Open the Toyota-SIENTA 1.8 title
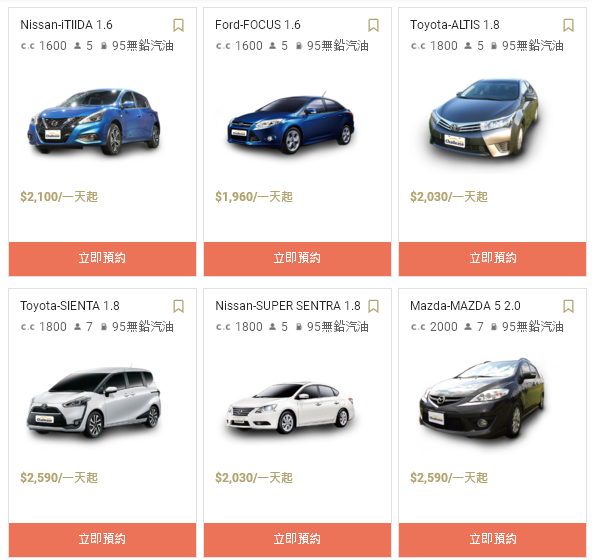This screenshot has width=600, height=560. tap(70, 306)
